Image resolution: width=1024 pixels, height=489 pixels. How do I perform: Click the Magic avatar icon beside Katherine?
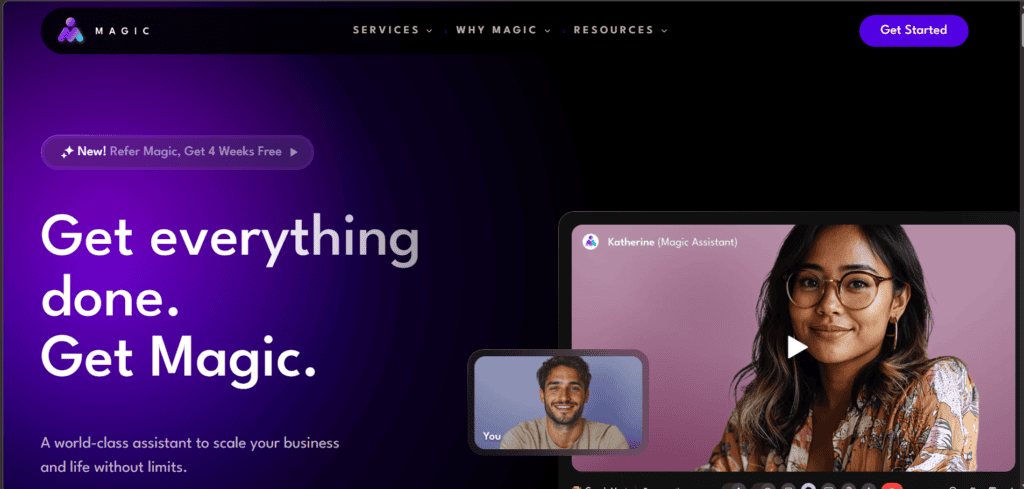click(591, 242)
